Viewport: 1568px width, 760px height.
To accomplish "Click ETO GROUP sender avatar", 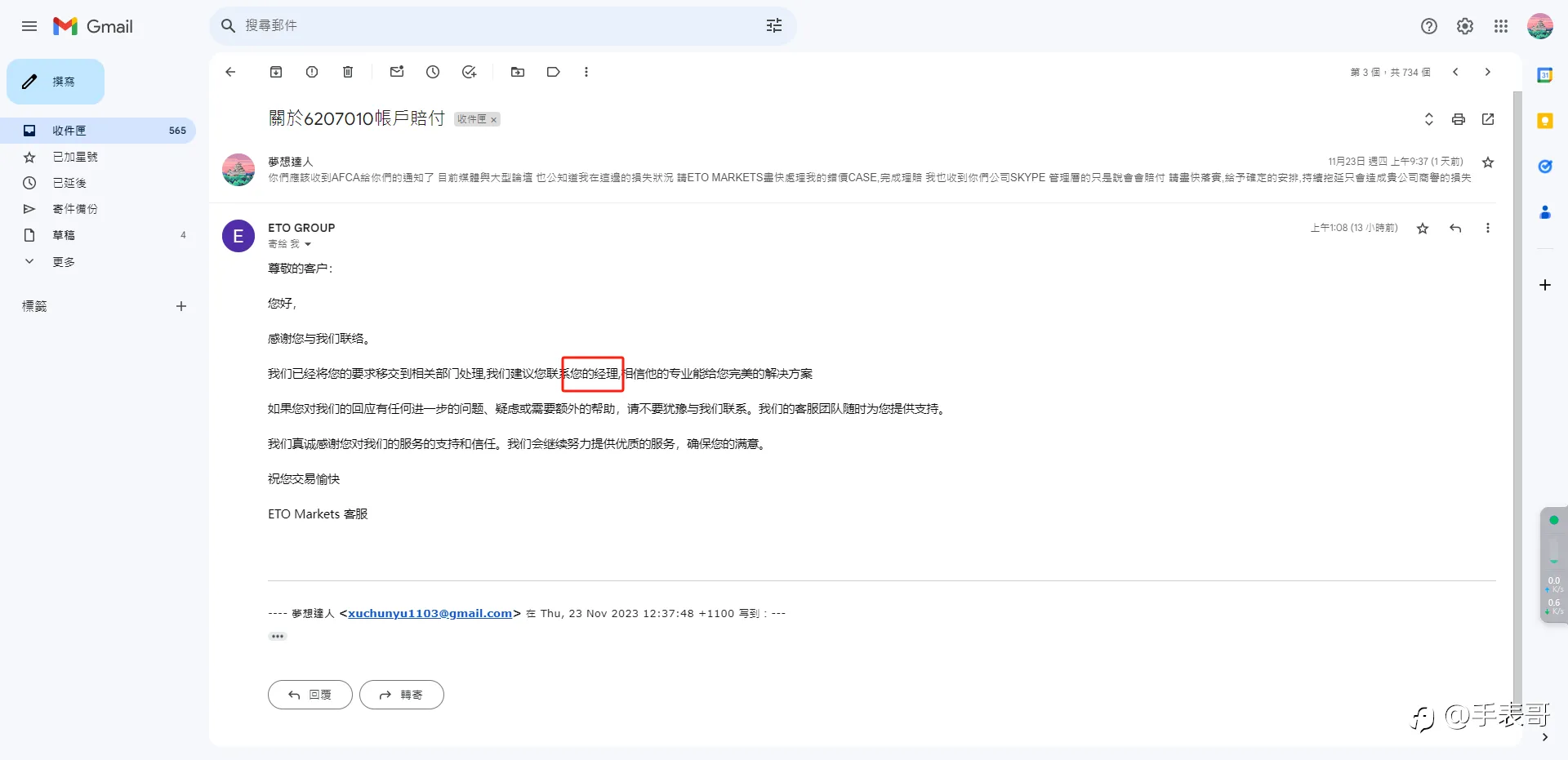I will pyautogui.click(x=238, y=236).
